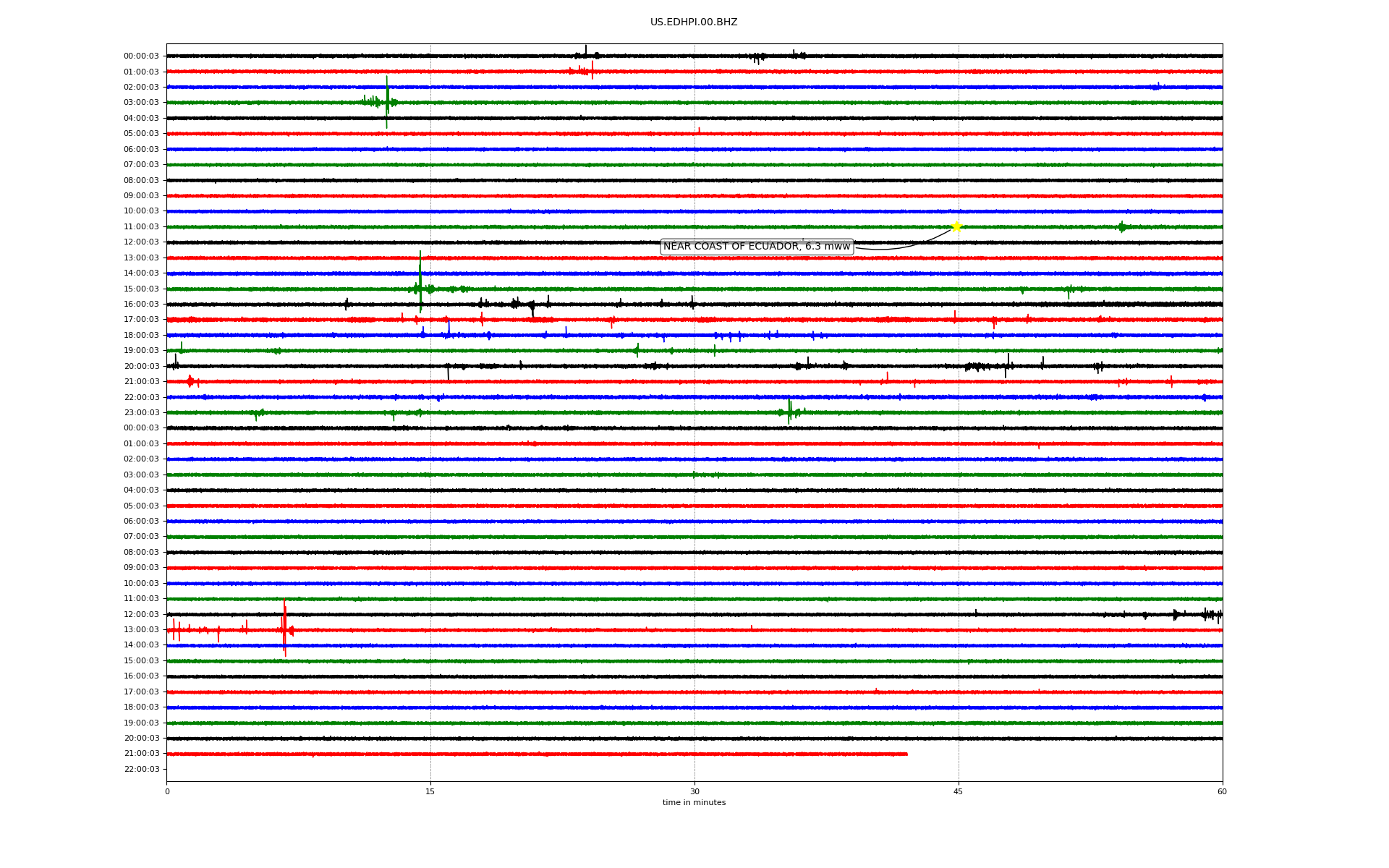The image size is (1389, 868).
Task: Click the 45 minute x-axis tick label
Action: [958, 791]
